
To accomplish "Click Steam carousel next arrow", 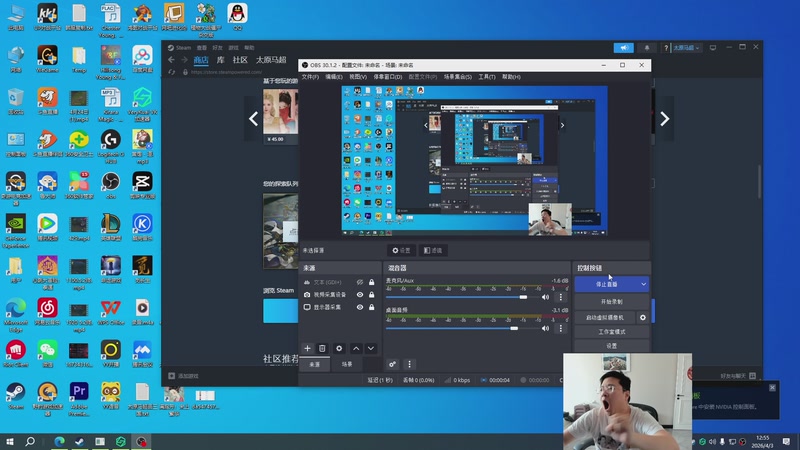I will [x=664, y=119].
